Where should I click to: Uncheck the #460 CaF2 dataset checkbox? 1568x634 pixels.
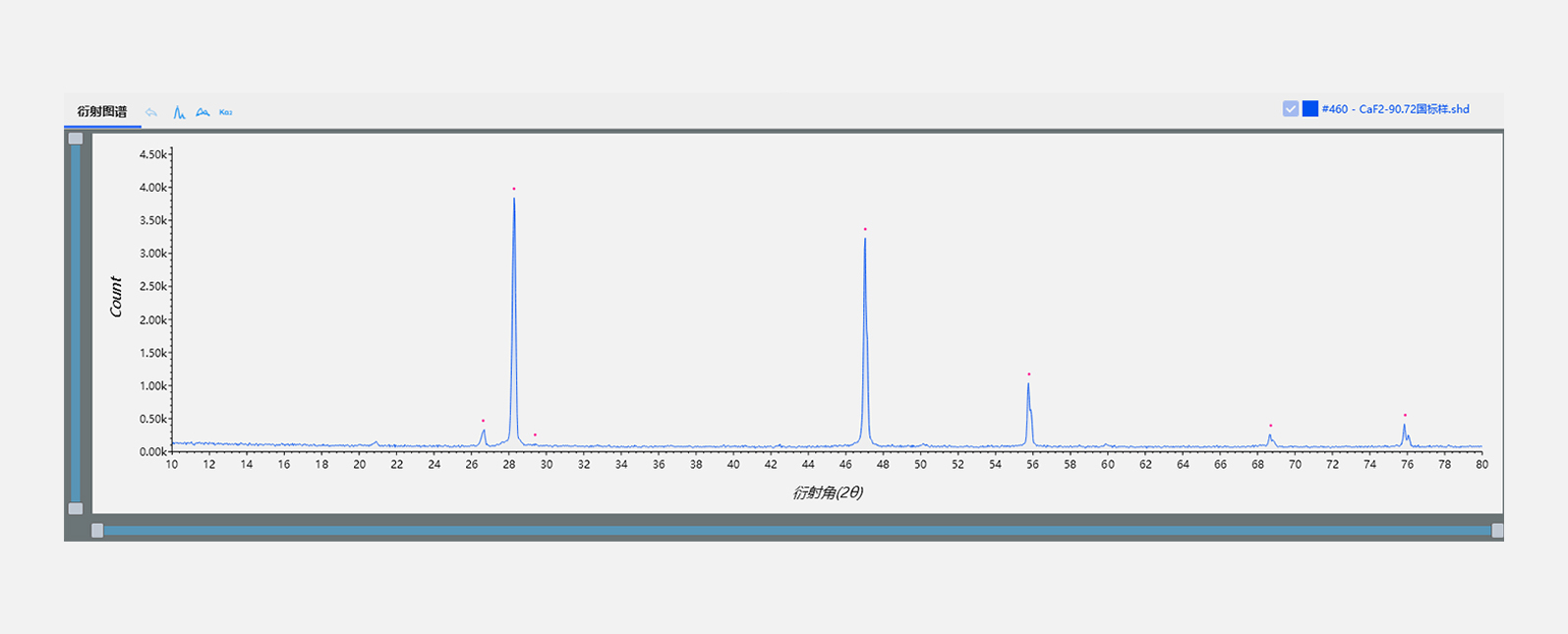[x=1291, y=109]
